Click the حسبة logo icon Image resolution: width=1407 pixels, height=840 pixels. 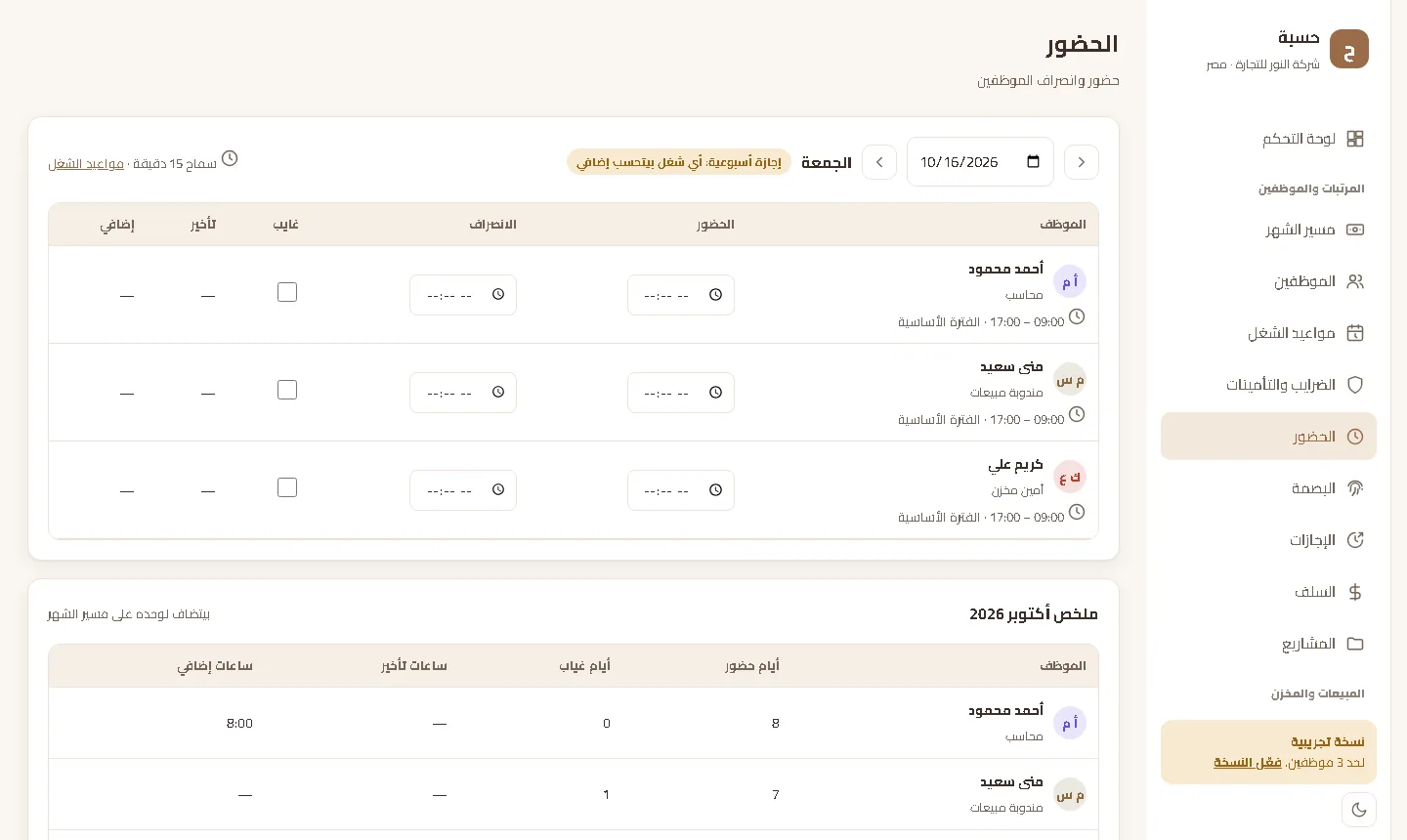[x=1348, y=49]
